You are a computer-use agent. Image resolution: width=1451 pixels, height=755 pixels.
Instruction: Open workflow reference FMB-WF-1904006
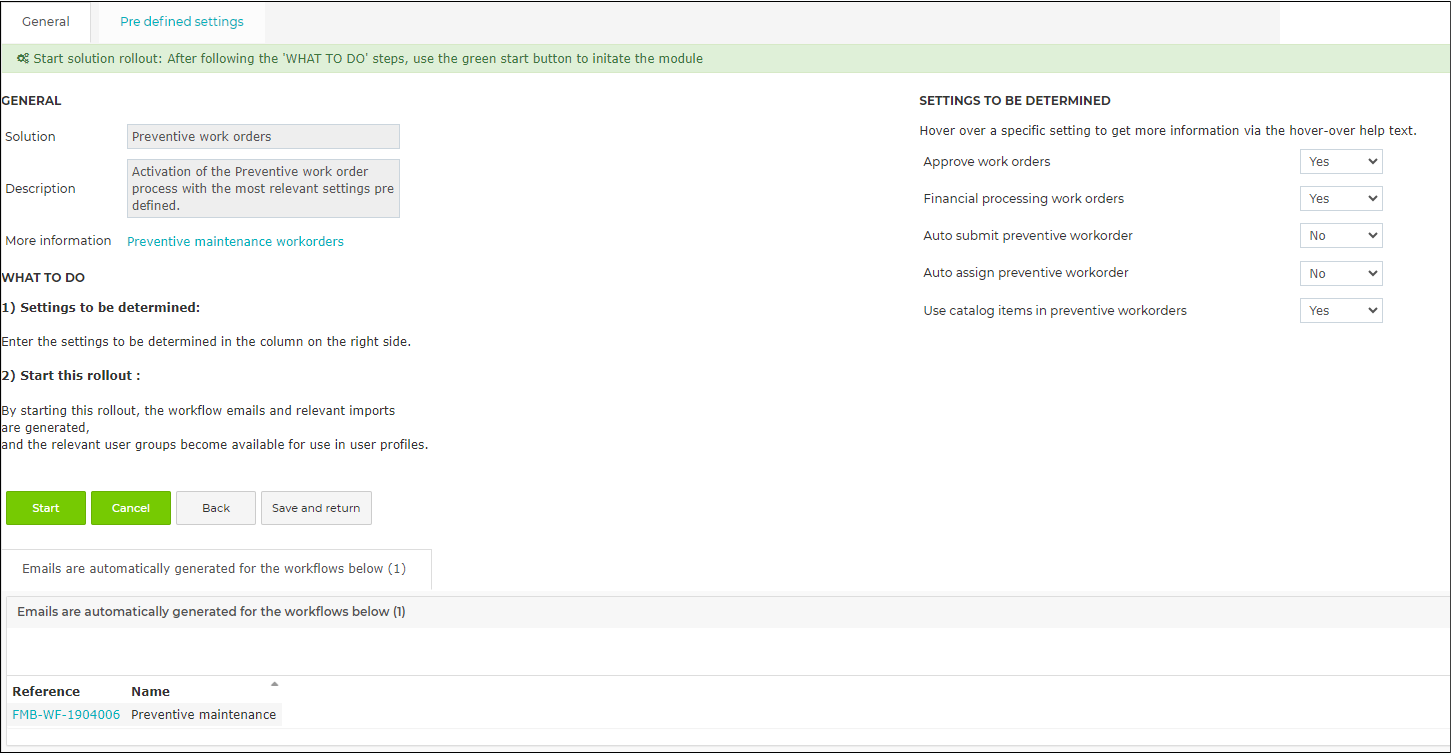click(66, 715)
